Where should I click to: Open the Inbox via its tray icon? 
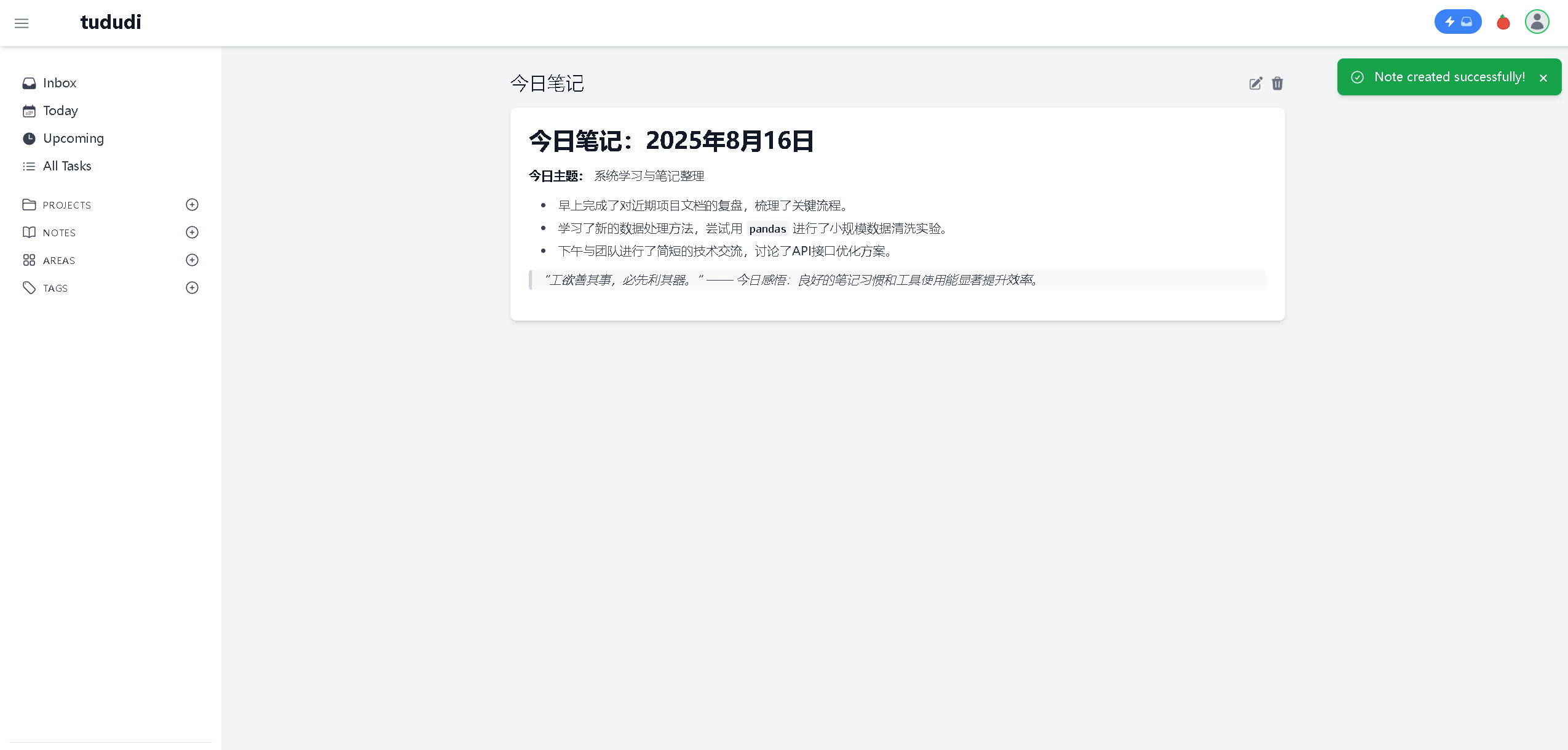point(30,83)
